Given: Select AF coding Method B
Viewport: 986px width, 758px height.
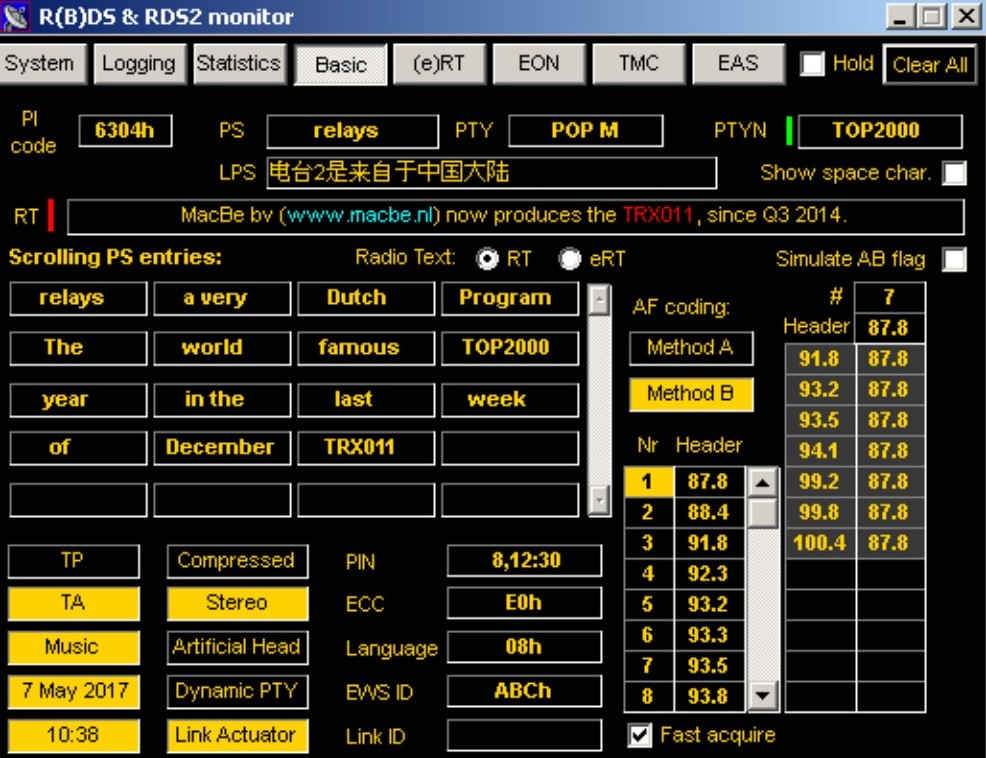Looking at the screenshot, I should point(690,394).
